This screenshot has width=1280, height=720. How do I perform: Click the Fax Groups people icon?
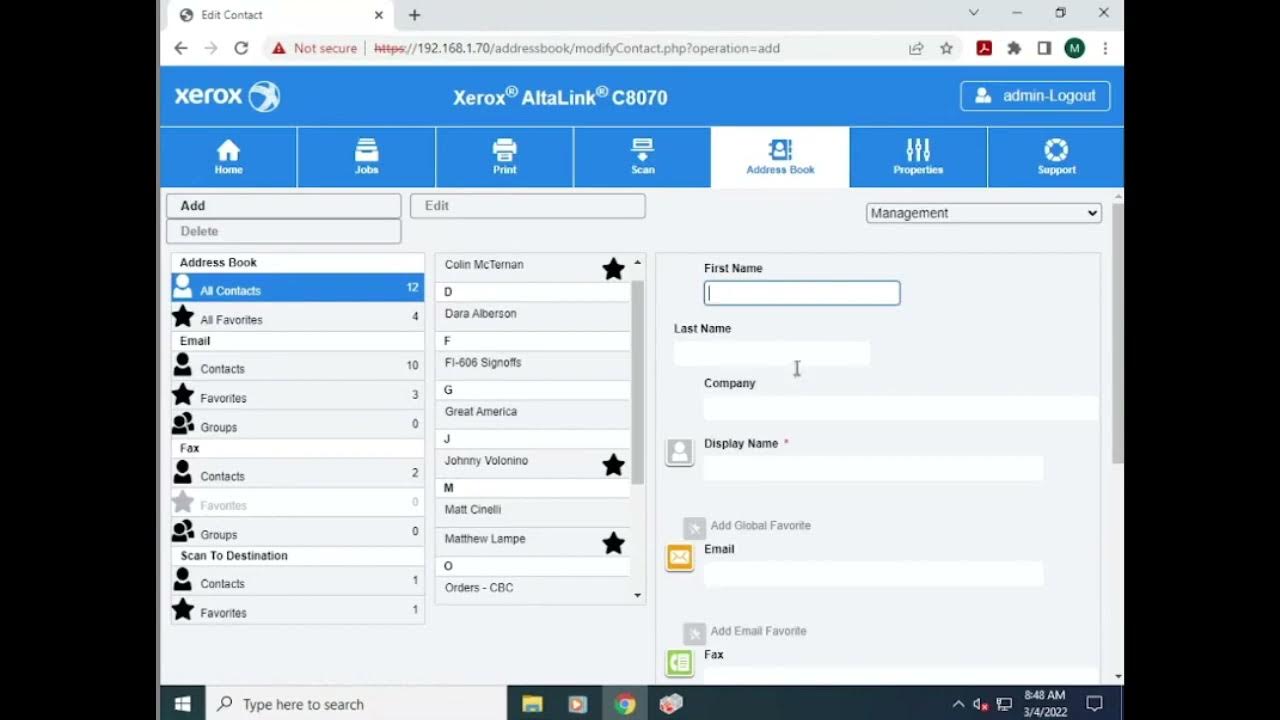point(183,531)
